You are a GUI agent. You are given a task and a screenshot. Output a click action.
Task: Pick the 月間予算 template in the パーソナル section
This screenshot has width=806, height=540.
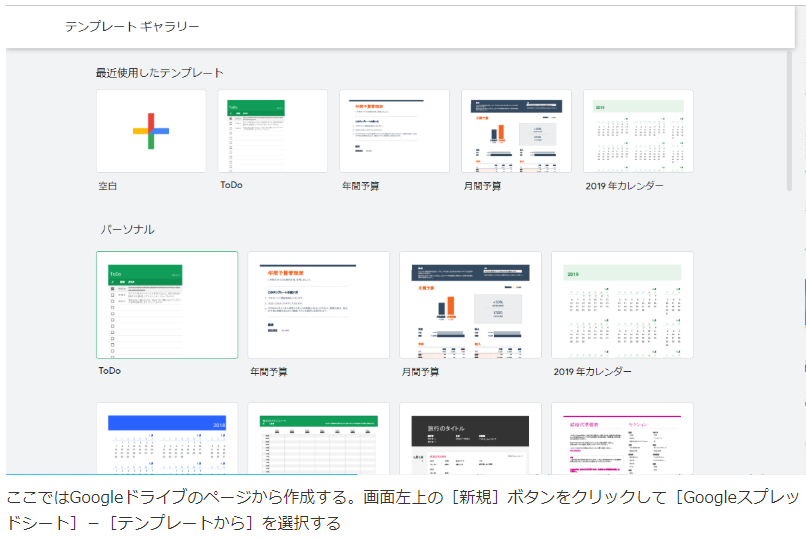coord(470,305)
